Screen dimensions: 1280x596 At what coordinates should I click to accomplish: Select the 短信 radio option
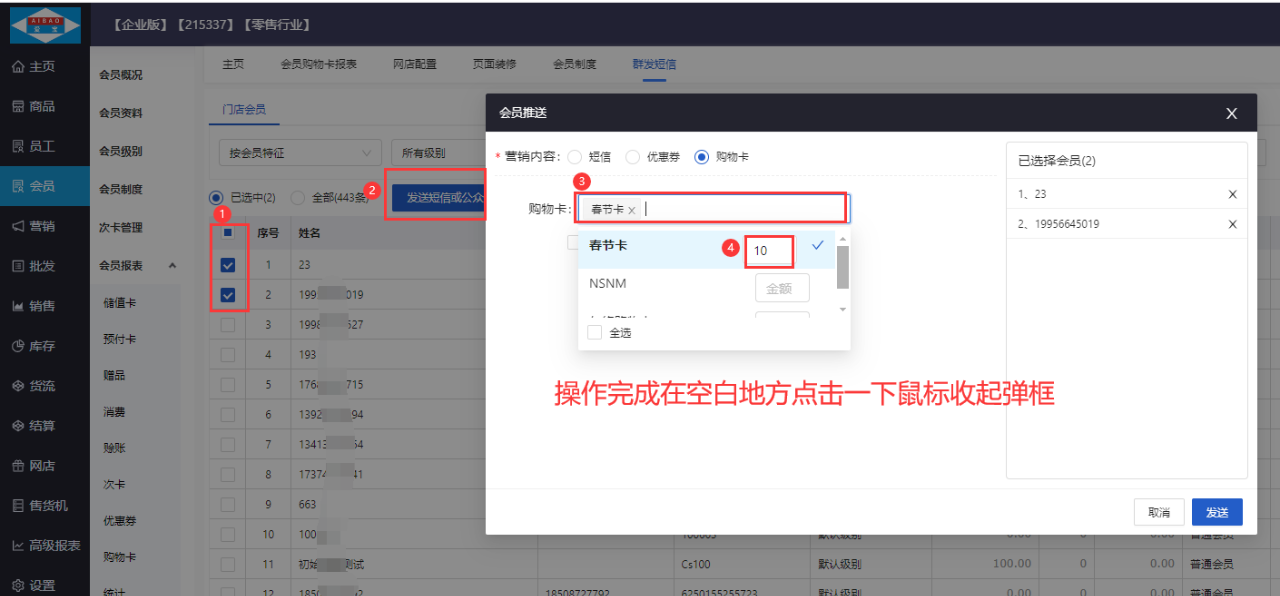pyautogui.click(x=574, y=157)
